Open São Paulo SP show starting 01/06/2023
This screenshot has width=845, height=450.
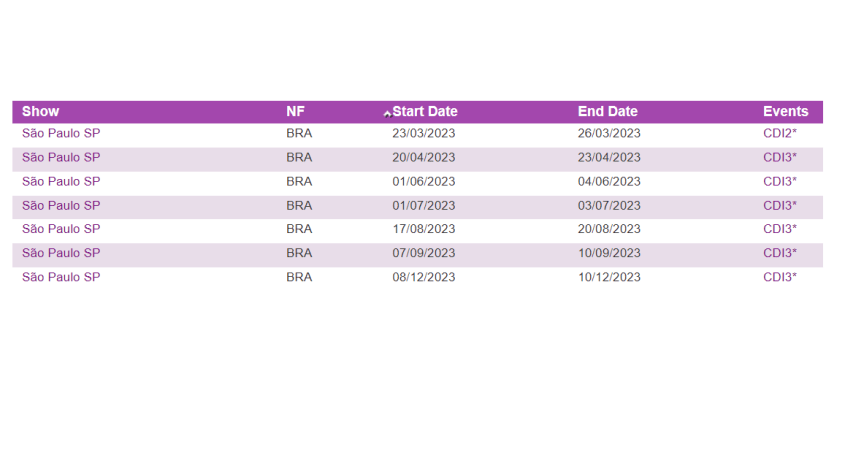(x=61, y=181)
